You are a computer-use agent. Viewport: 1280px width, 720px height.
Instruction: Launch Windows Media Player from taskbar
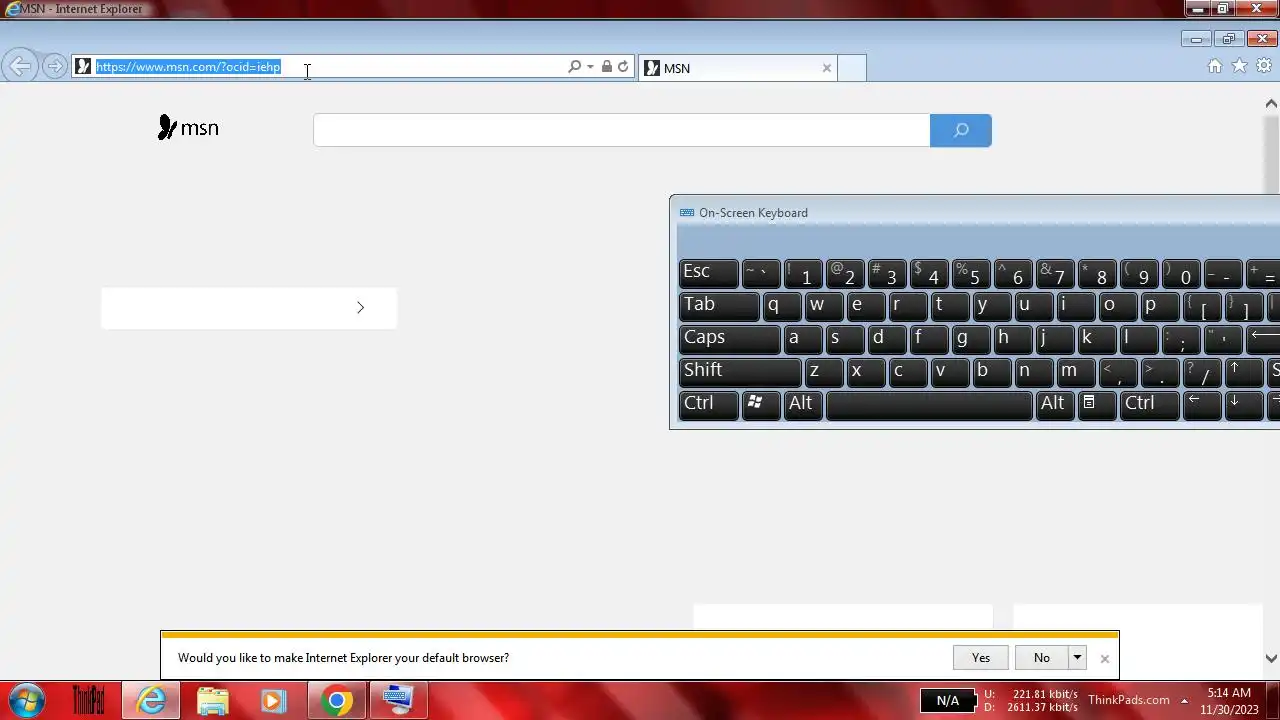point(274,700)
